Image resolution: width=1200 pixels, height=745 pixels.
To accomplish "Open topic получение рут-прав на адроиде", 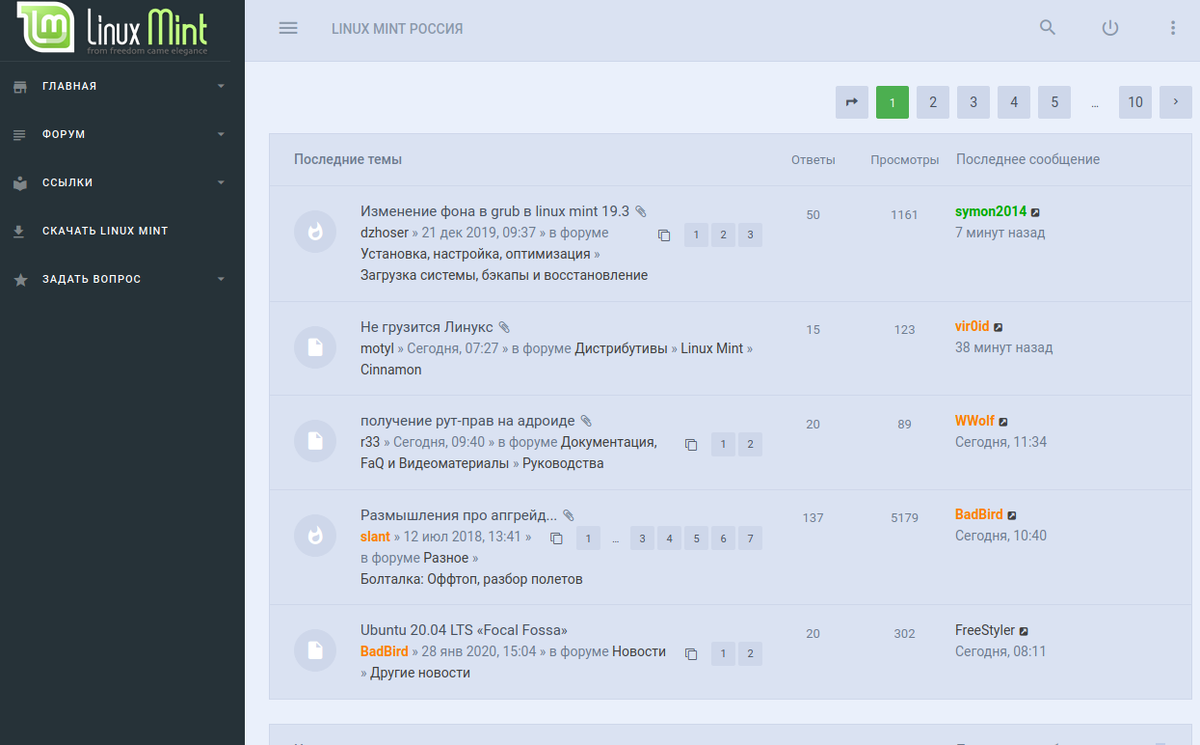I will coord(467,421).
